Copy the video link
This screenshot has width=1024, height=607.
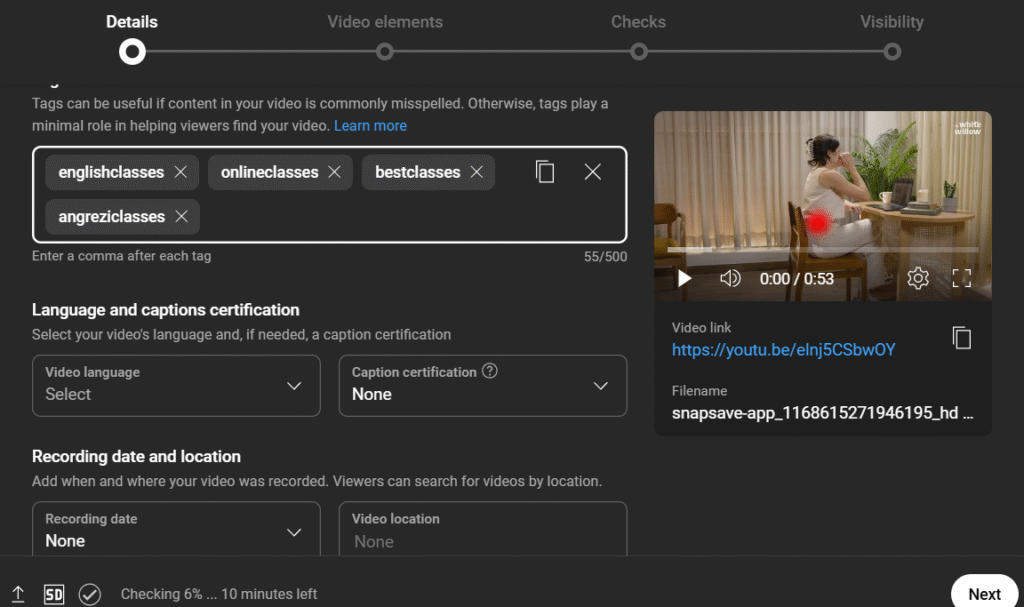[x=962, y=338]
